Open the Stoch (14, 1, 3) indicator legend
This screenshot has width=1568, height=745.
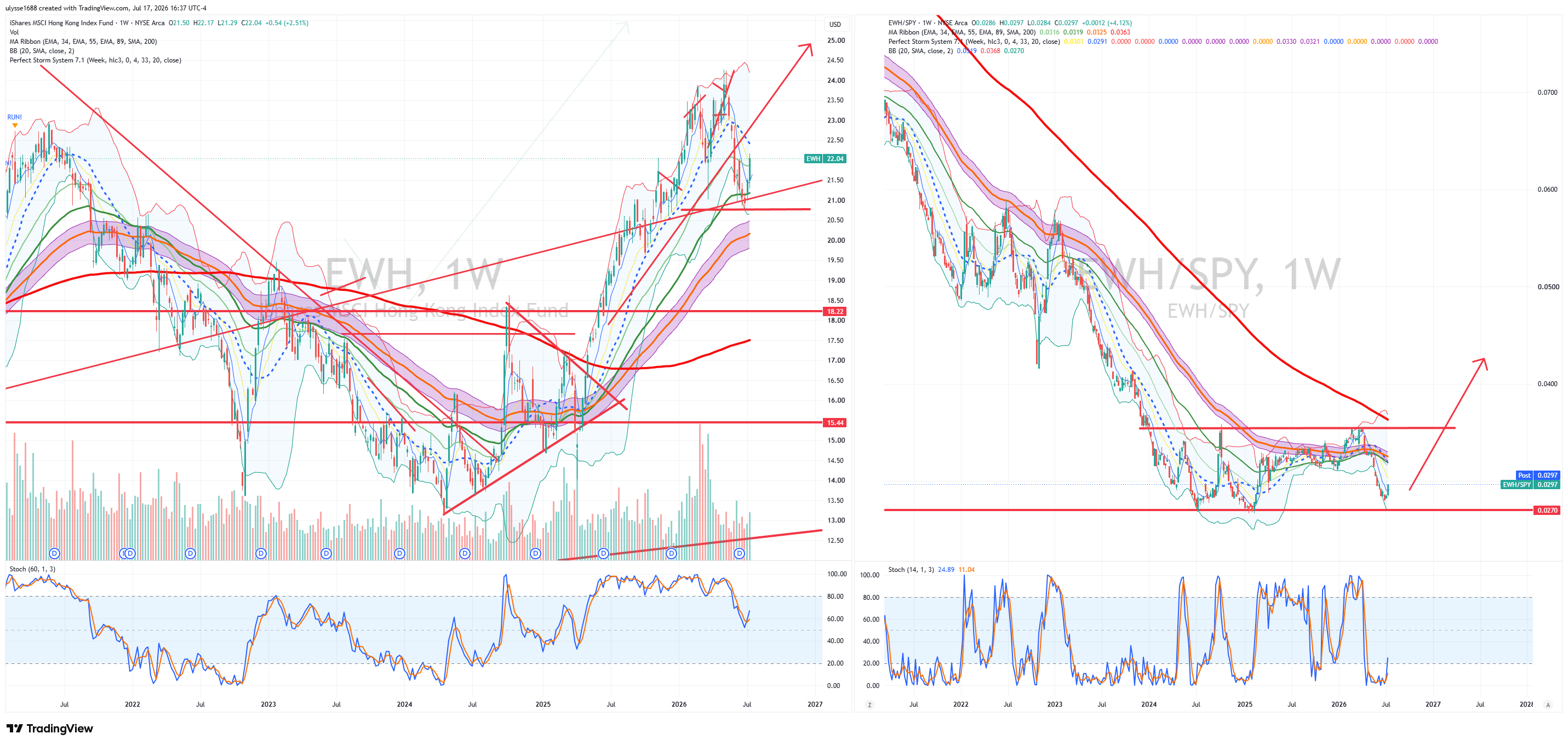coord(911,570)
